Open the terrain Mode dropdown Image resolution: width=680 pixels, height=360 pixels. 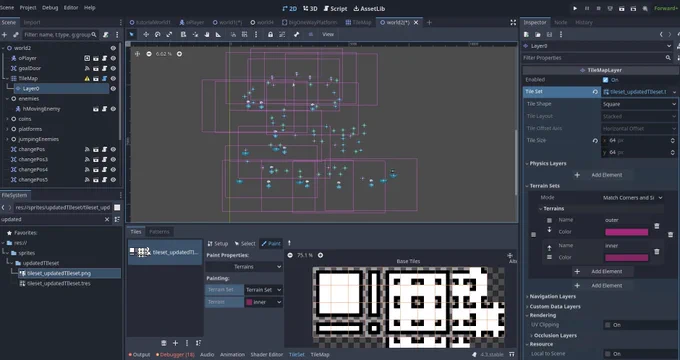pos(632,197)
